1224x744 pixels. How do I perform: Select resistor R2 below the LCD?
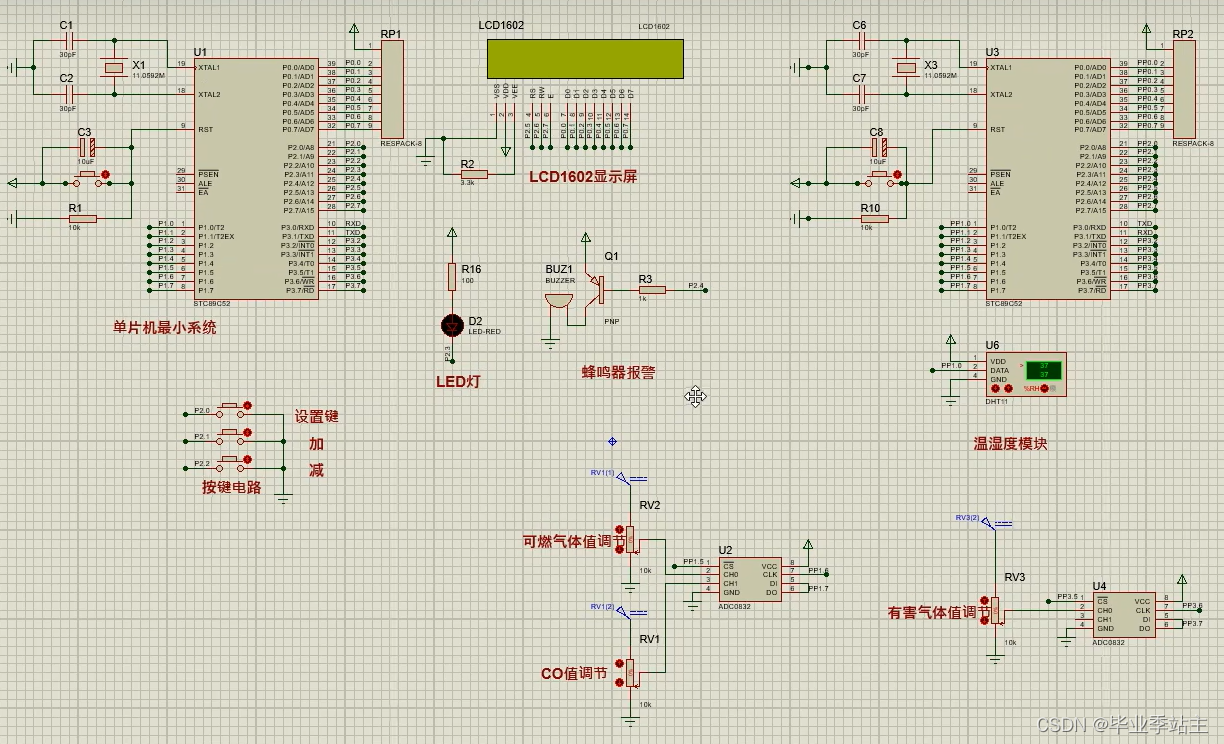coord(473,174)
